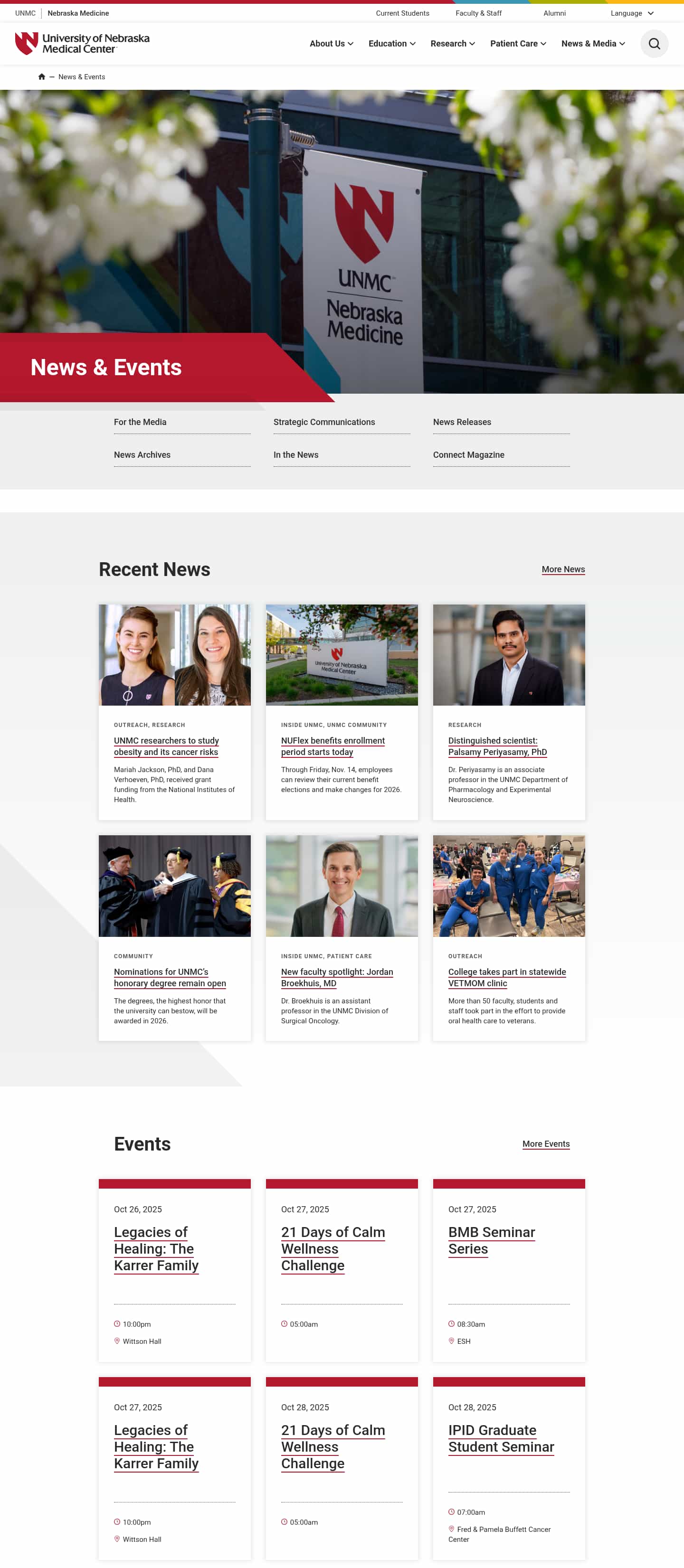Click clock icon on Oct 27 Calm card
Viewport: 684px width, 1568px height.
[x=284, y=1324]
